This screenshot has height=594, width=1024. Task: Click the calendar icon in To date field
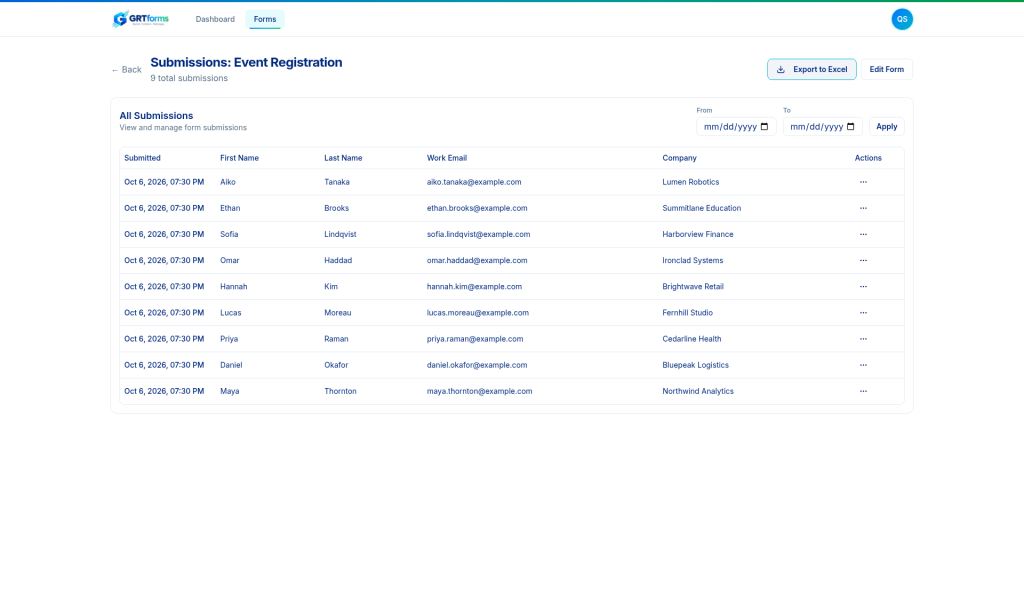[851, 127]
